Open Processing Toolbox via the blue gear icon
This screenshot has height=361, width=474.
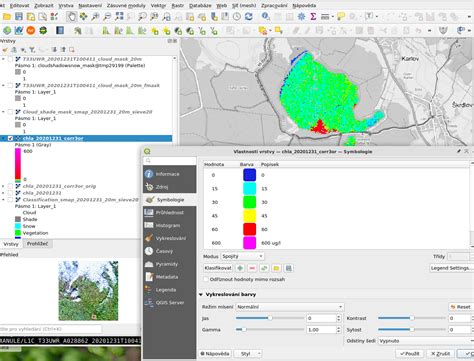coord(301,17)
